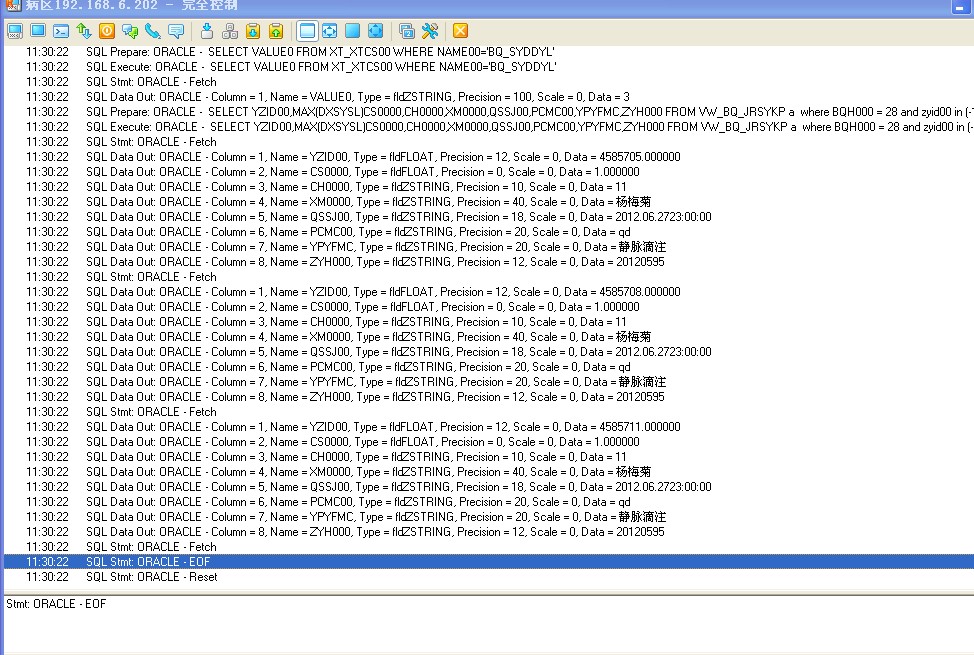Select the Full Control connection mode icon

(15, 30)
